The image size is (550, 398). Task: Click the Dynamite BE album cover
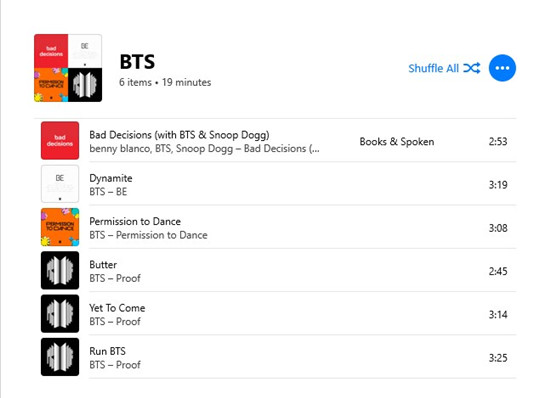click(60, 184)
